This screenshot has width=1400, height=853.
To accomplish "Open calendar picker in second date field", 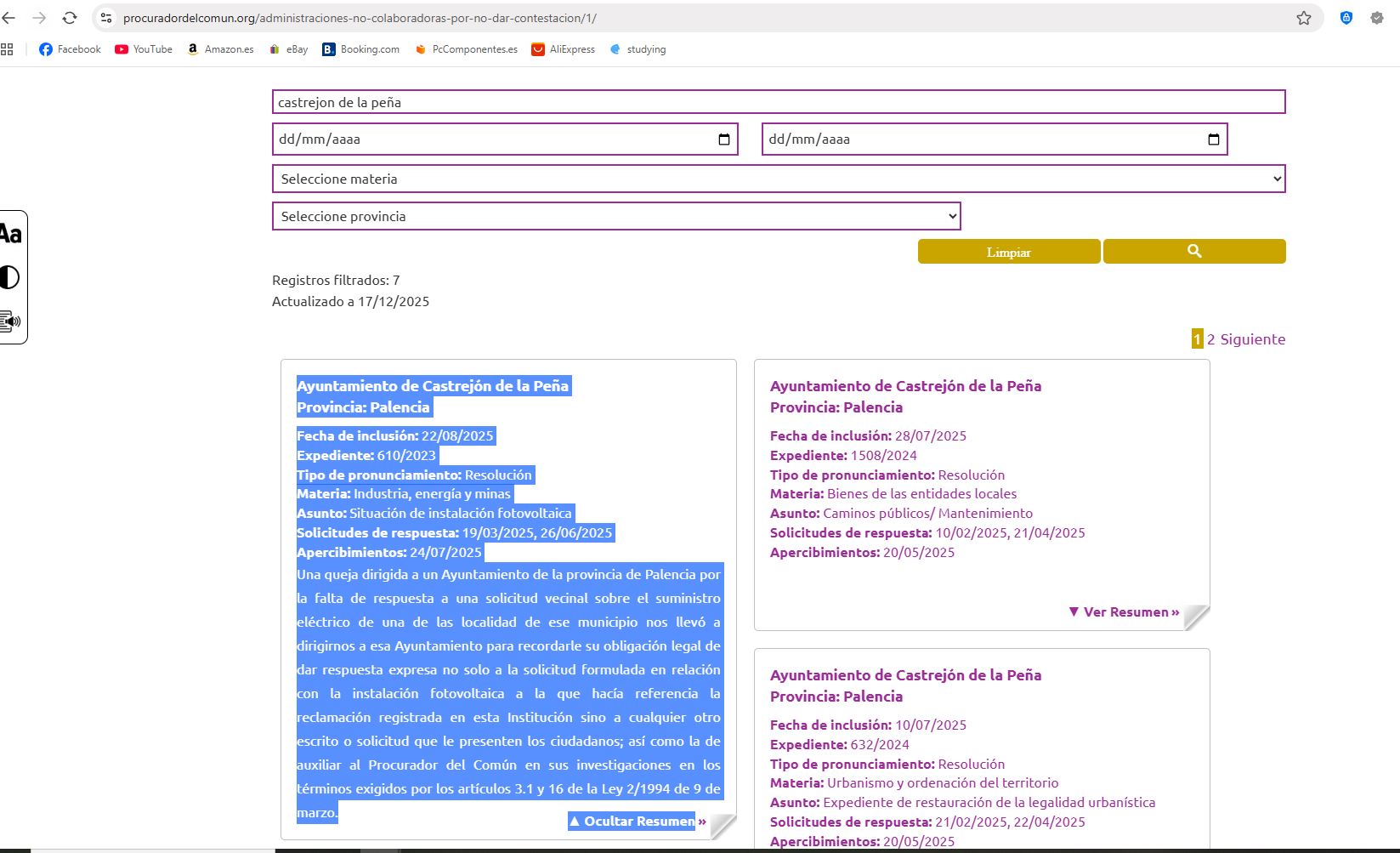I will tap(1213, 139).
